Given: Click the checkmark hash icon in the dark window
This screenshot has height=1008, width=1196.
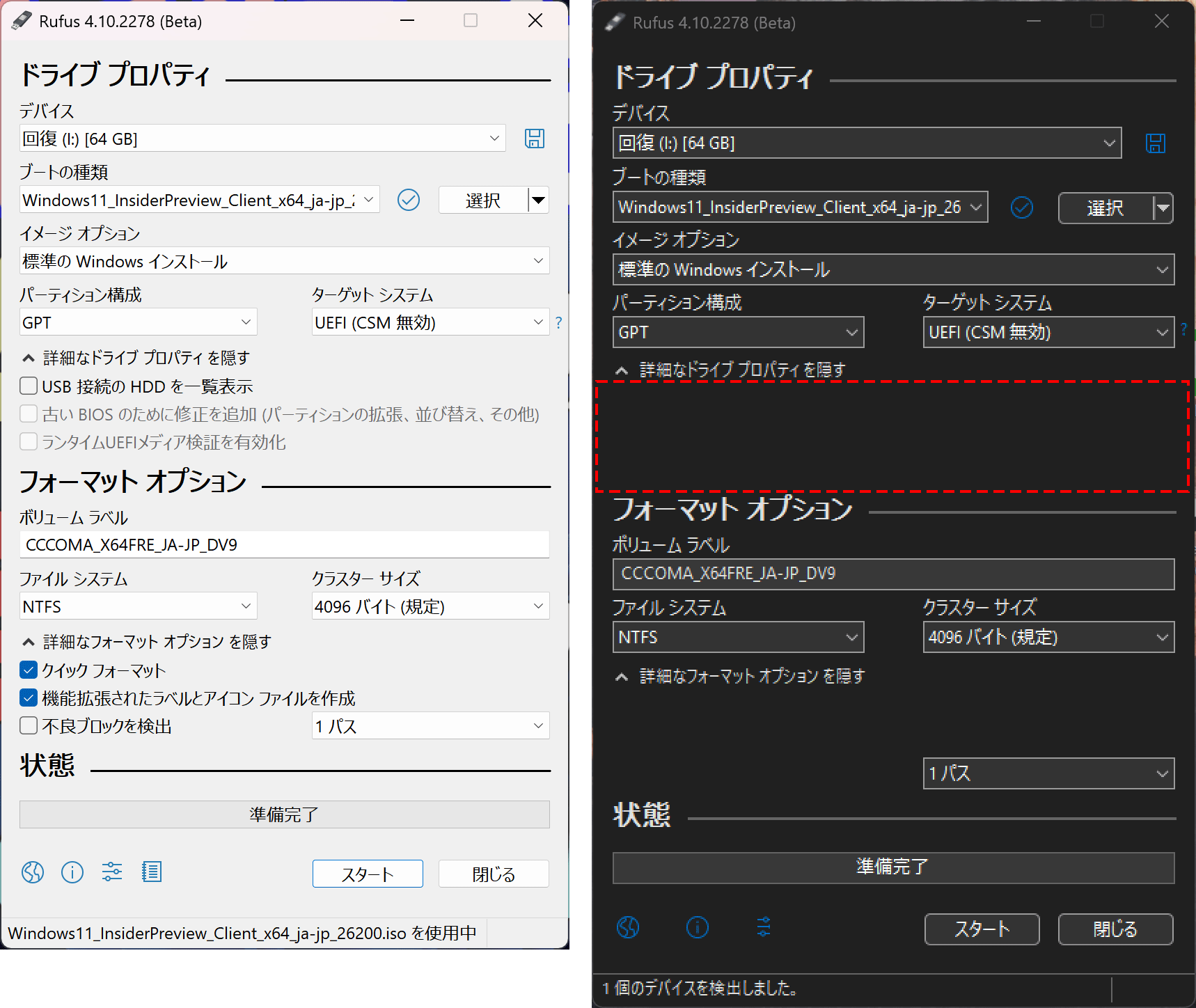Looking at the screenshot, I should (x=1022, y=207).
